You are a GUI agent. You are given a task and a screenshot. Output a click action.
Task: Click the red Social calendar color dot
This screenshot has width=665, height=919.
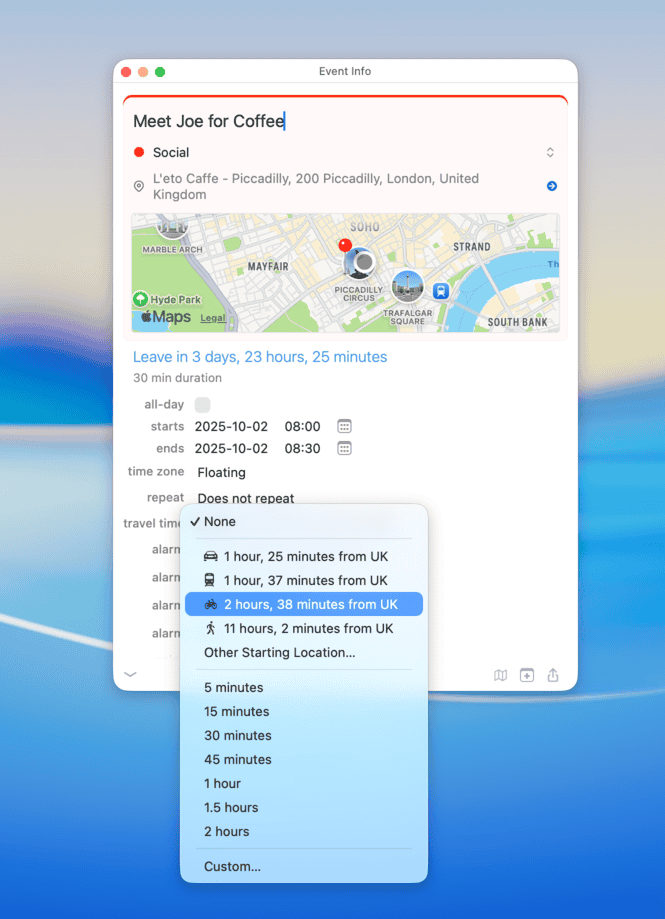(139, 153)
